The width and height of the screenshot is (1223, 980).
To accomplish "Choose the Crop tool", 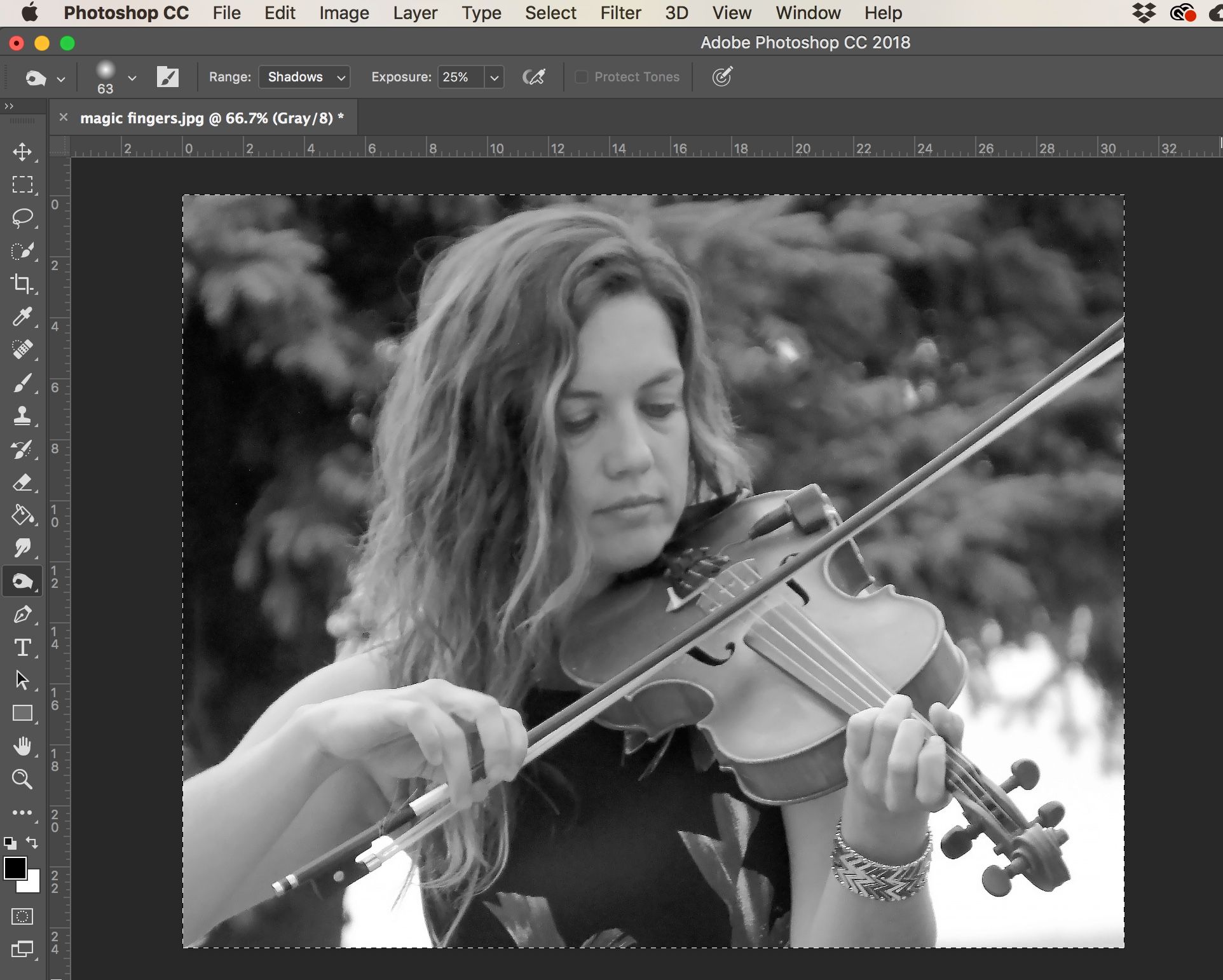I will coord(22,283).
